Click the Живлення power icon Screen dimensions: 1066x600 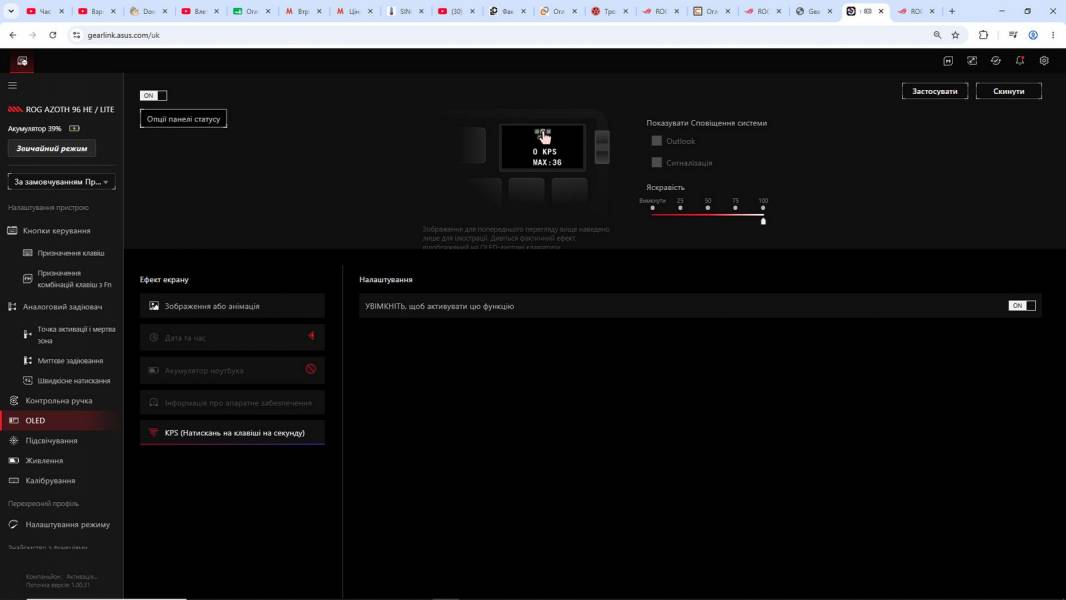[14, 460]
